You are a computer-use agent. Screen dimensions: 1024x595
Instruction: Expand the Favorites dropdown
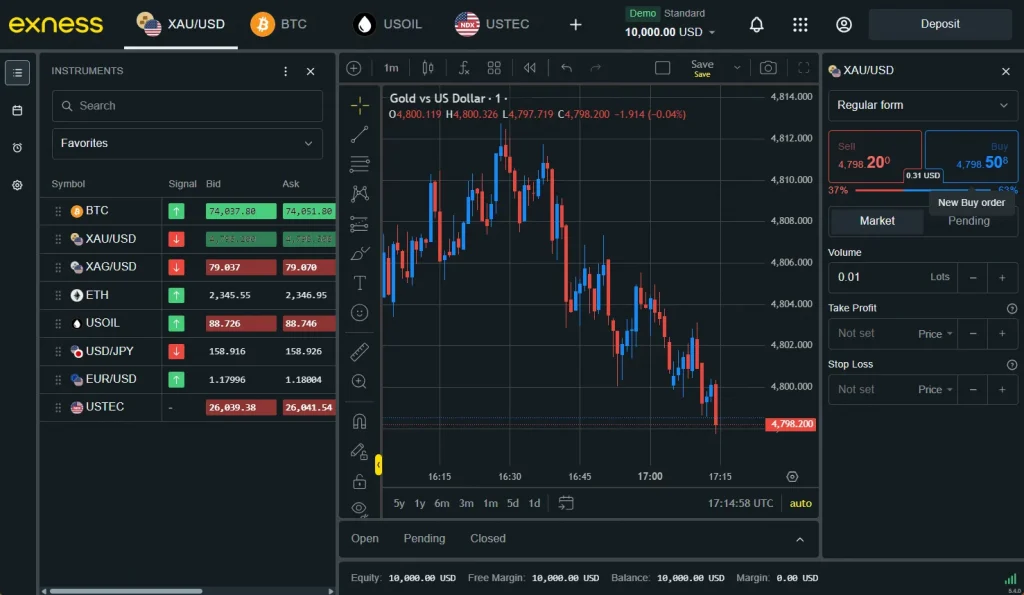coord(187,143)
